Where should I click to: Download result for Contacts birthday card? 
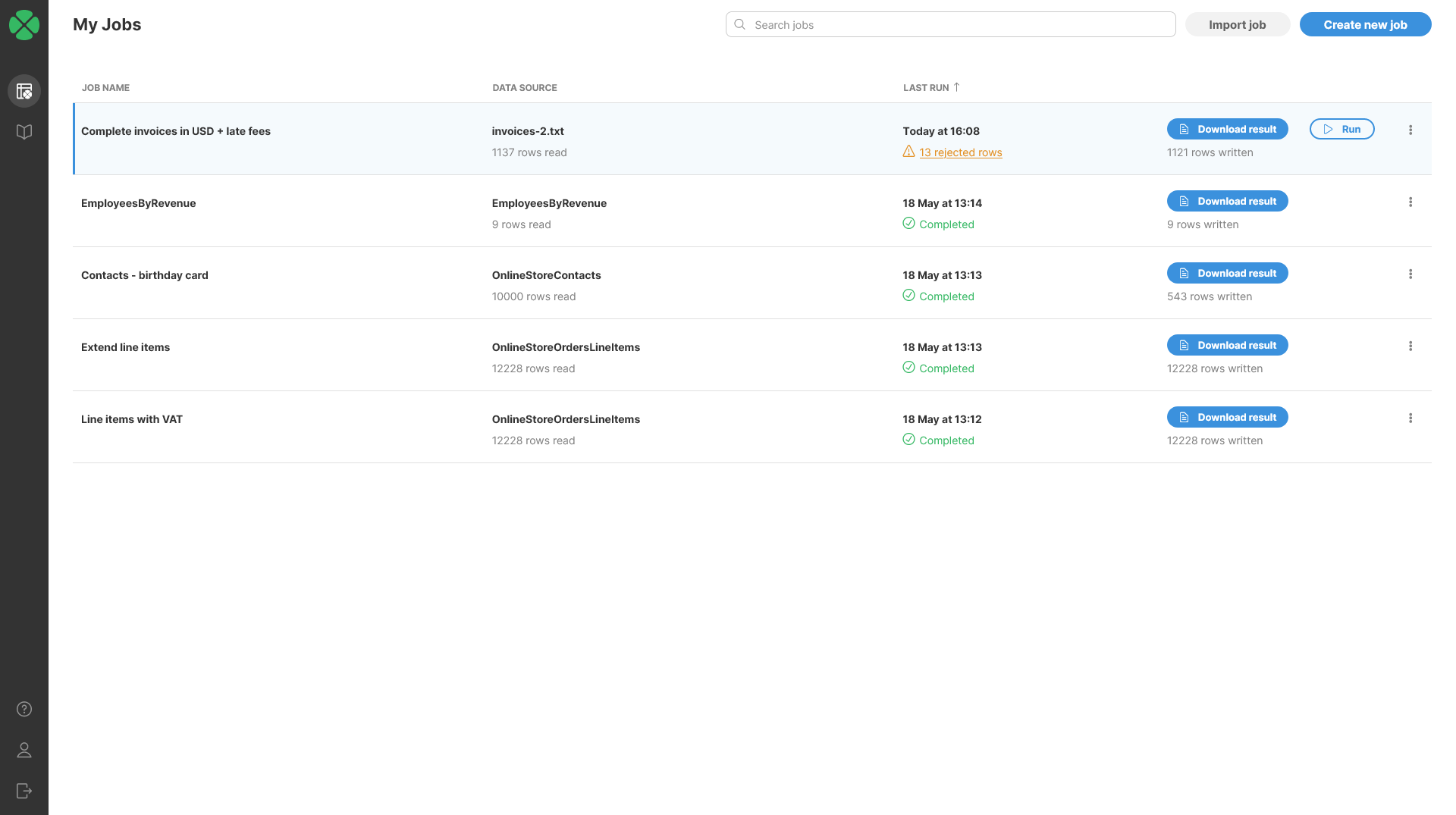coord(1227,273)
